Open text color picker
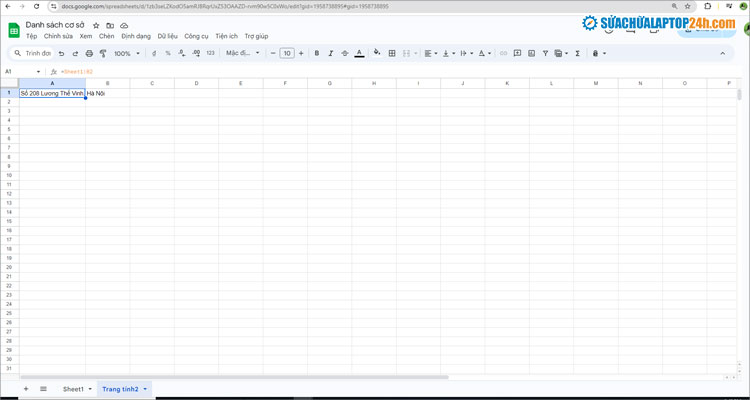Viewport: 750px width, 400px height. pos(360,54)
